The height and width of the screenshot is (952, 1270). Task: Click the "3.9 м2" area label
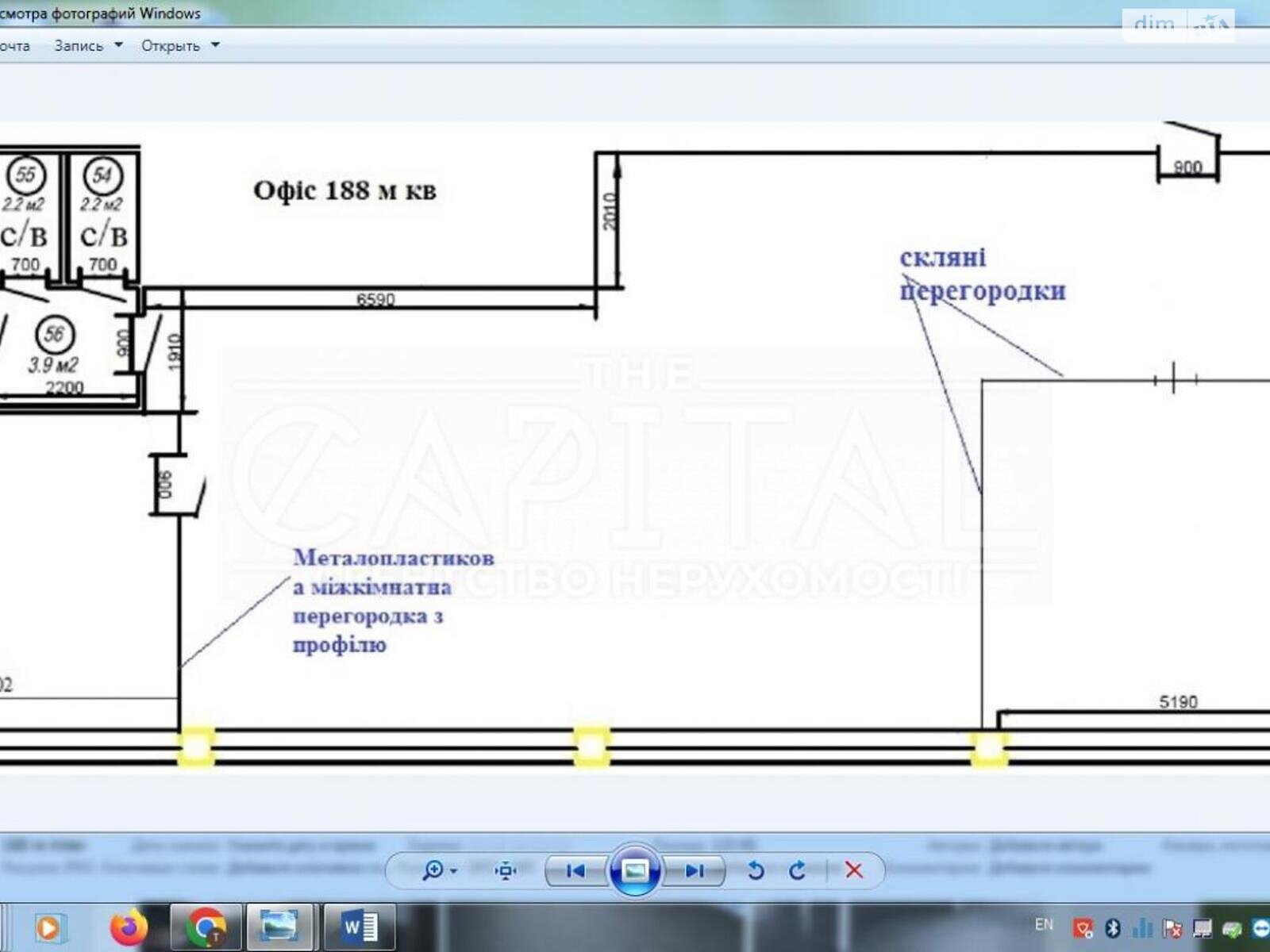click(53, 365)
